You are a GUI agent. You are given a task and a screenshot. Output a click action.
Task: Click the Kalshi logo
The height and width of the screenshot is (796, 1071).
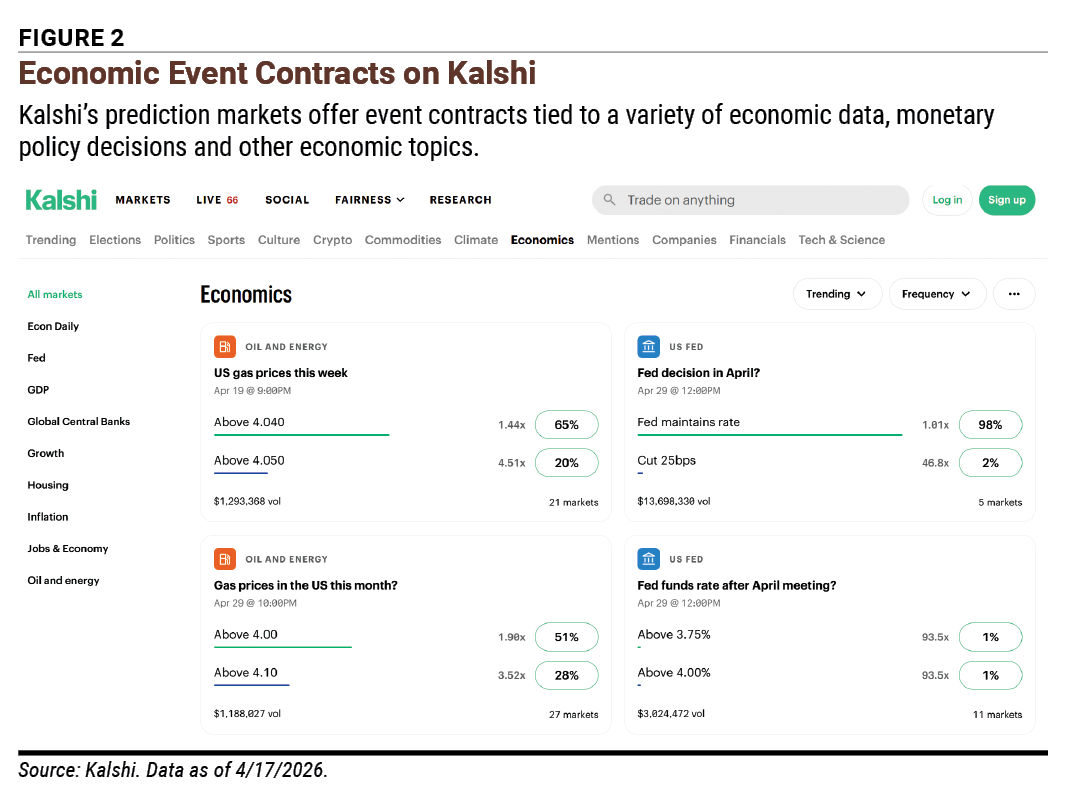pyautogui.click(x=61, y=200)
